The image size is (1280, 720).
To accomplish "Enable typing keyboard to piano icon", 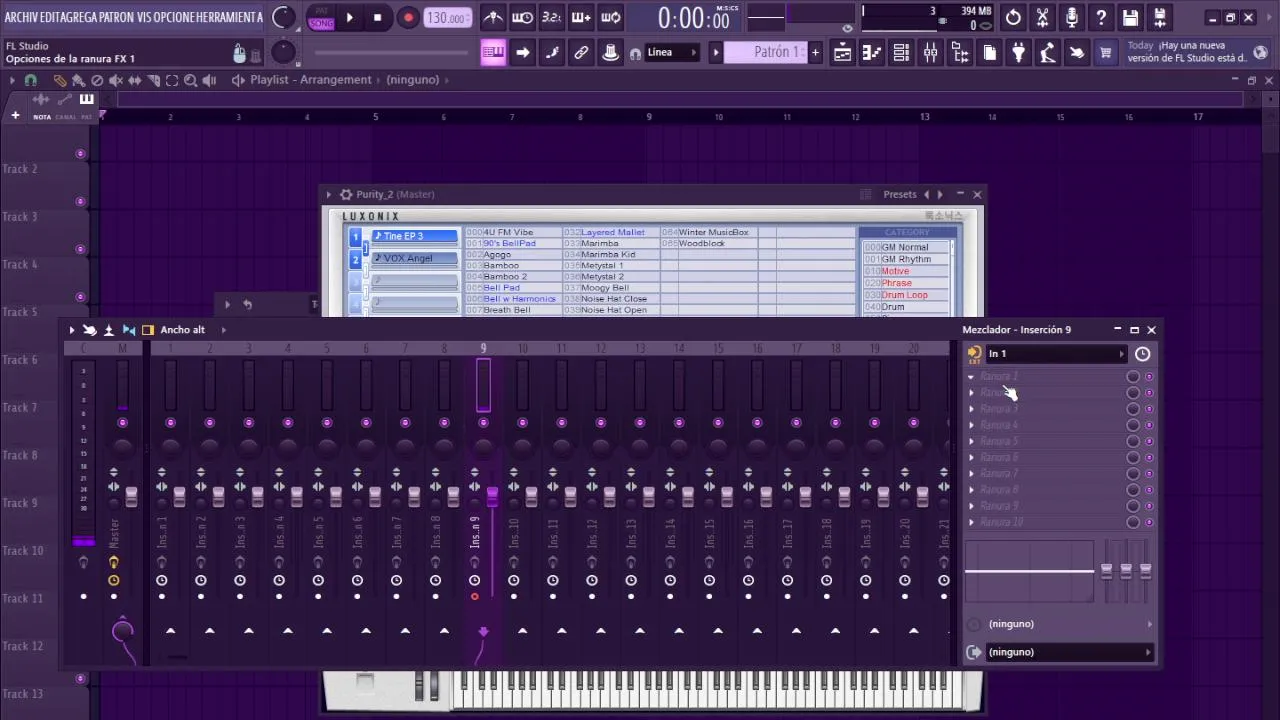I will [493, 53].
